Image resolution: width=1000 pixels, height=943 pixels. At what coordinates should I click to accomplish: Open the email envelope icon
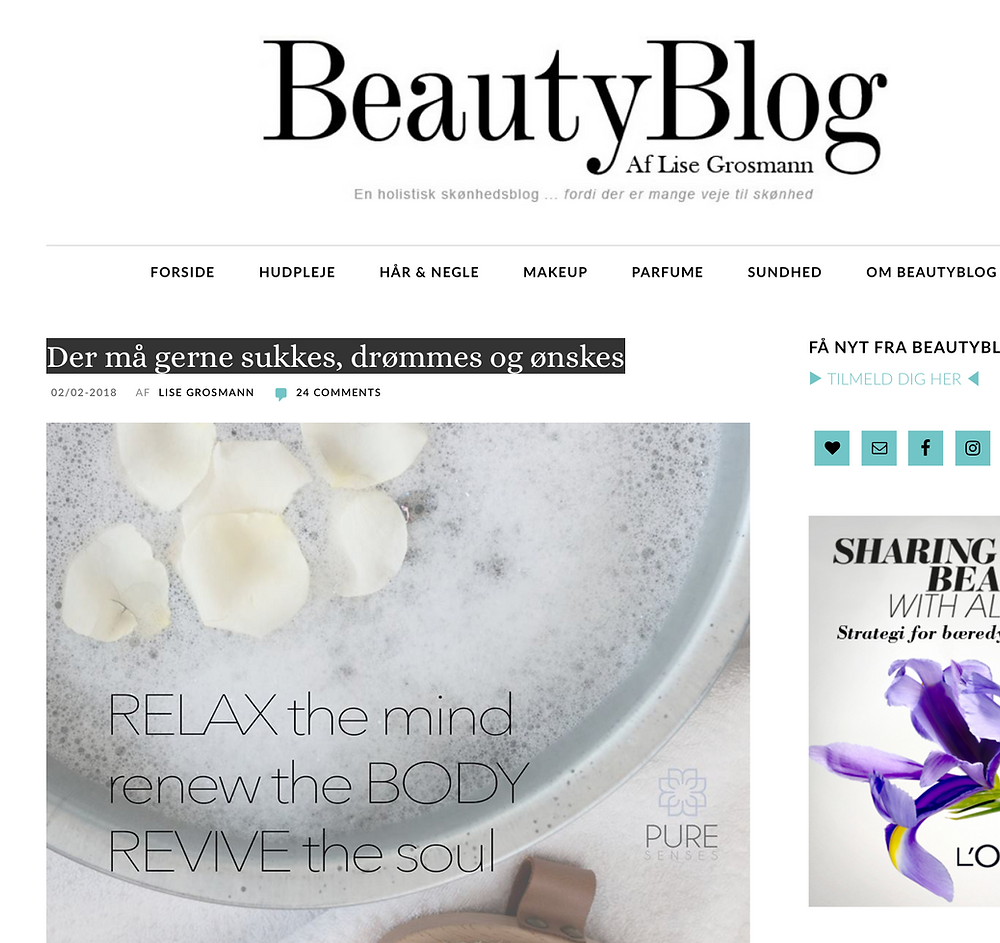(879, 448)
